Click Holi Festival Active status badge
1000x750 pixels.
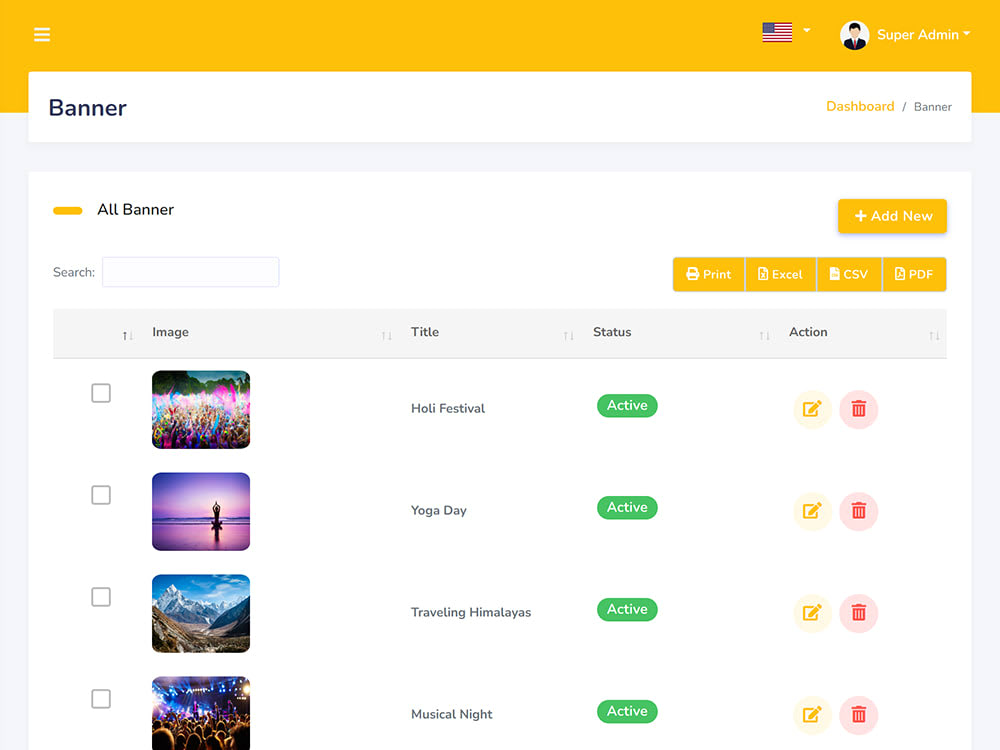tap(627, 406)
